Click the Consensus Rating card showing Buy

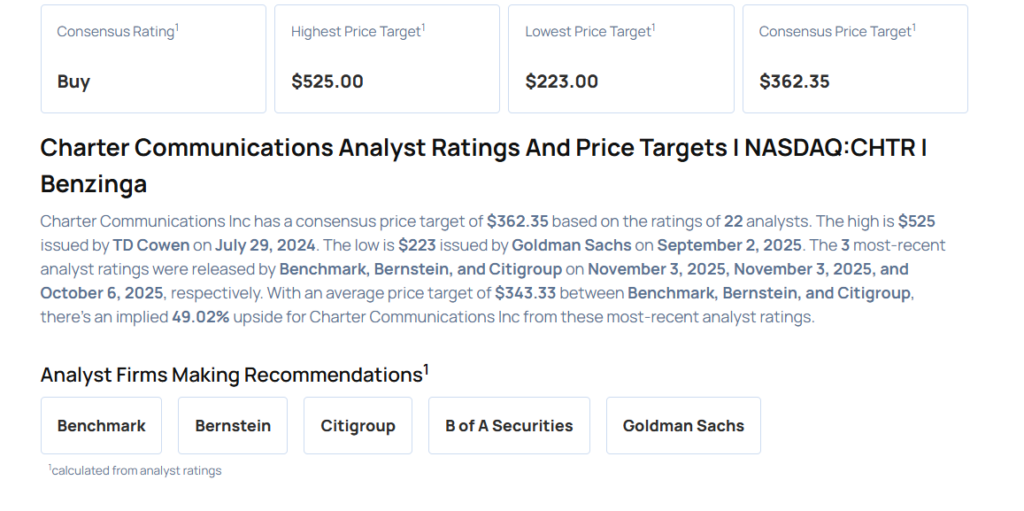(153, 58)
